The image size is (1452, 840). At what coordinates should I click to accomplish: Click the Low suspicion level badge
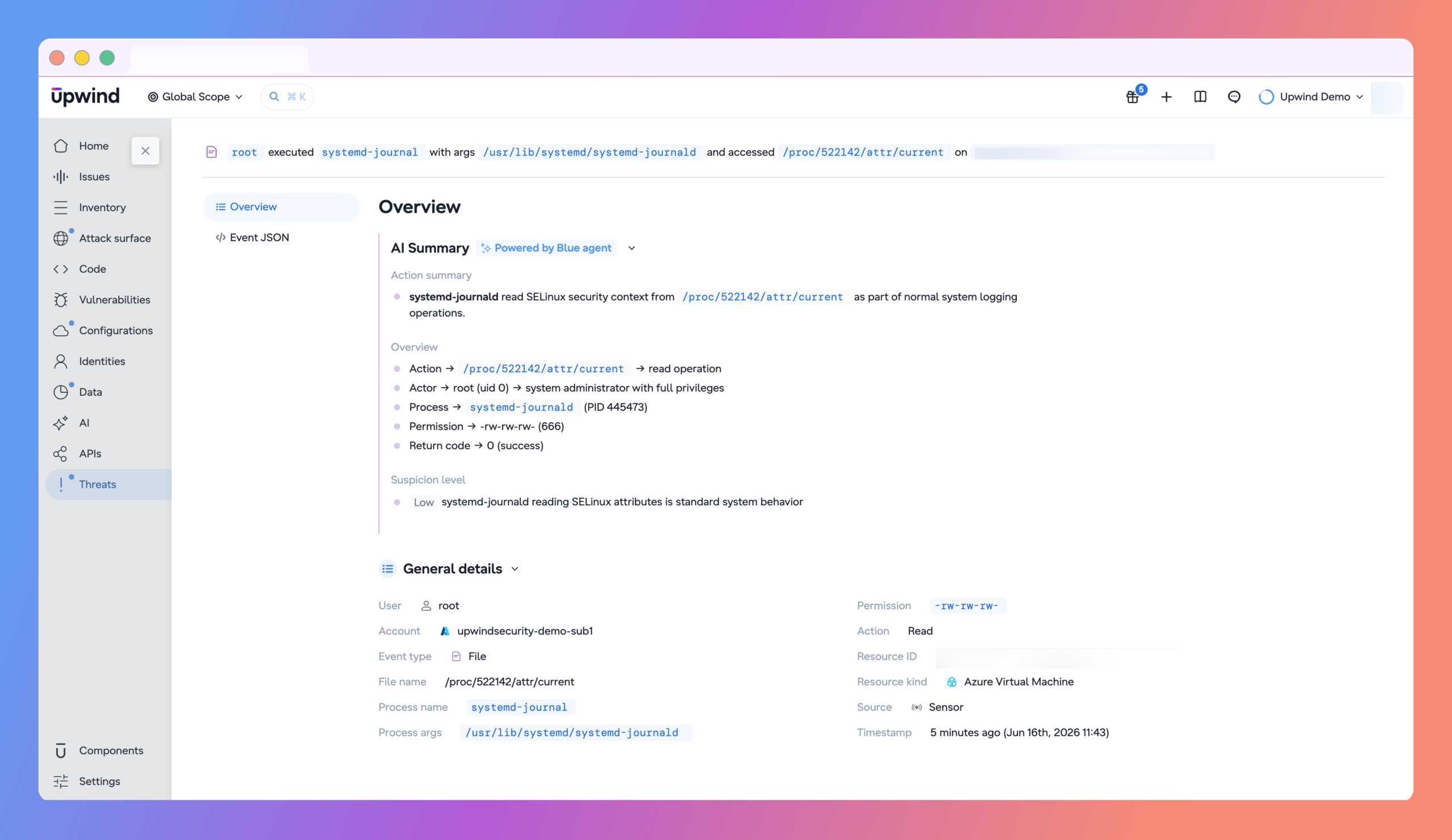coord(424,503)
